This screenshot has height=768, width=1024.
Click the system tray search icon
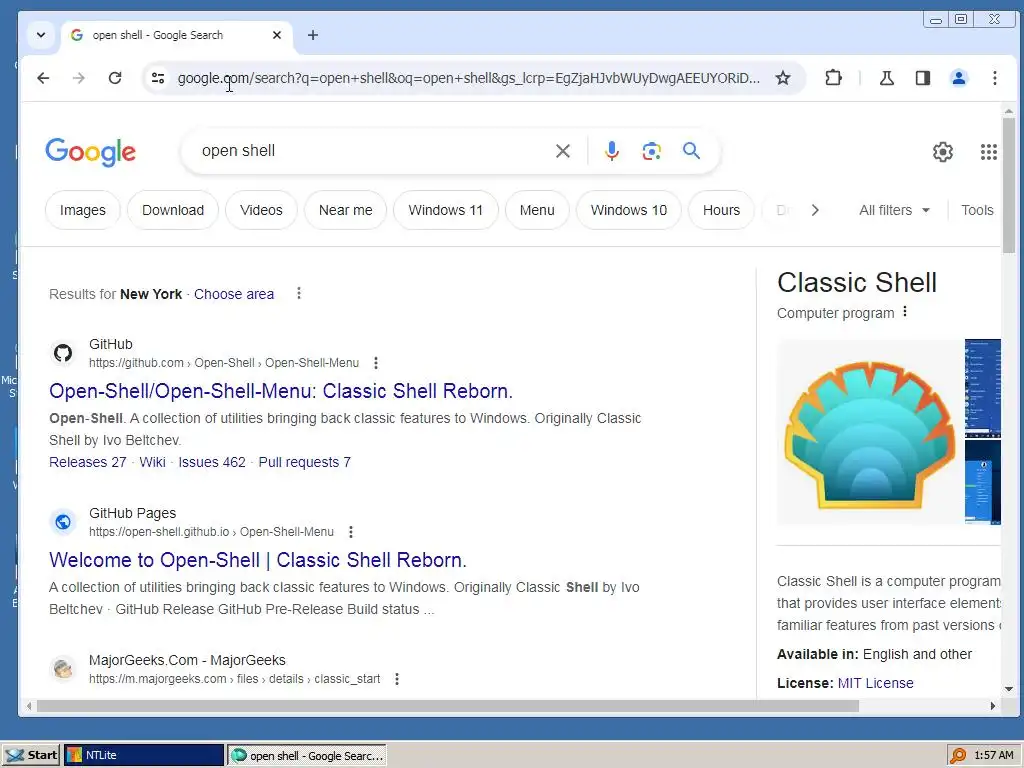coord(957,755)
